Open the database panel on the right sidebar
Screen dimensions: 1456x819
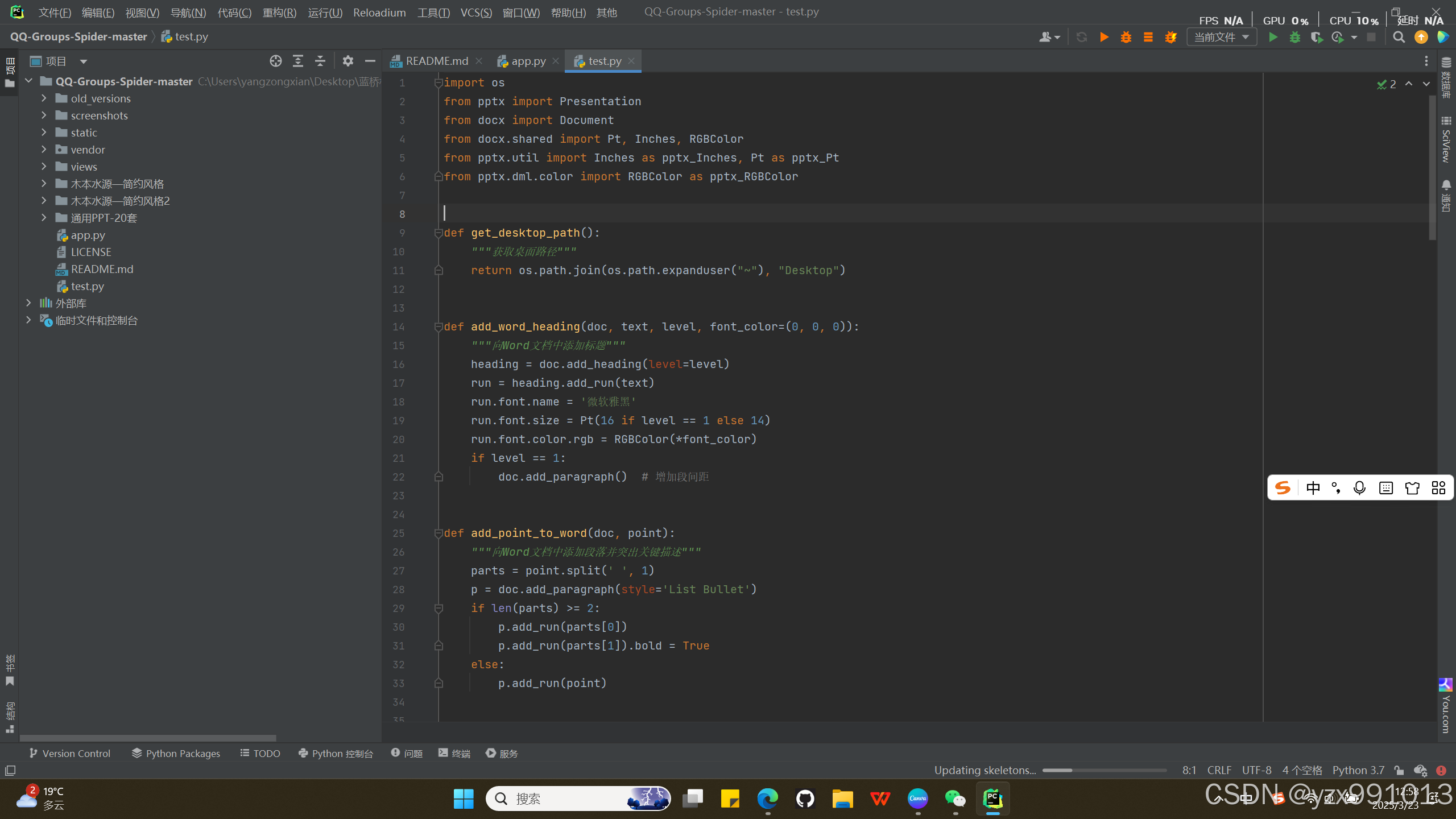click(x=1446, y=80)
